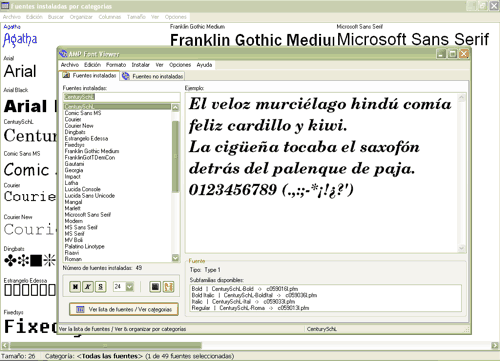Click the black text color swatch button
The height and width of the screenshot is (361, 500).
click(155, 287)
